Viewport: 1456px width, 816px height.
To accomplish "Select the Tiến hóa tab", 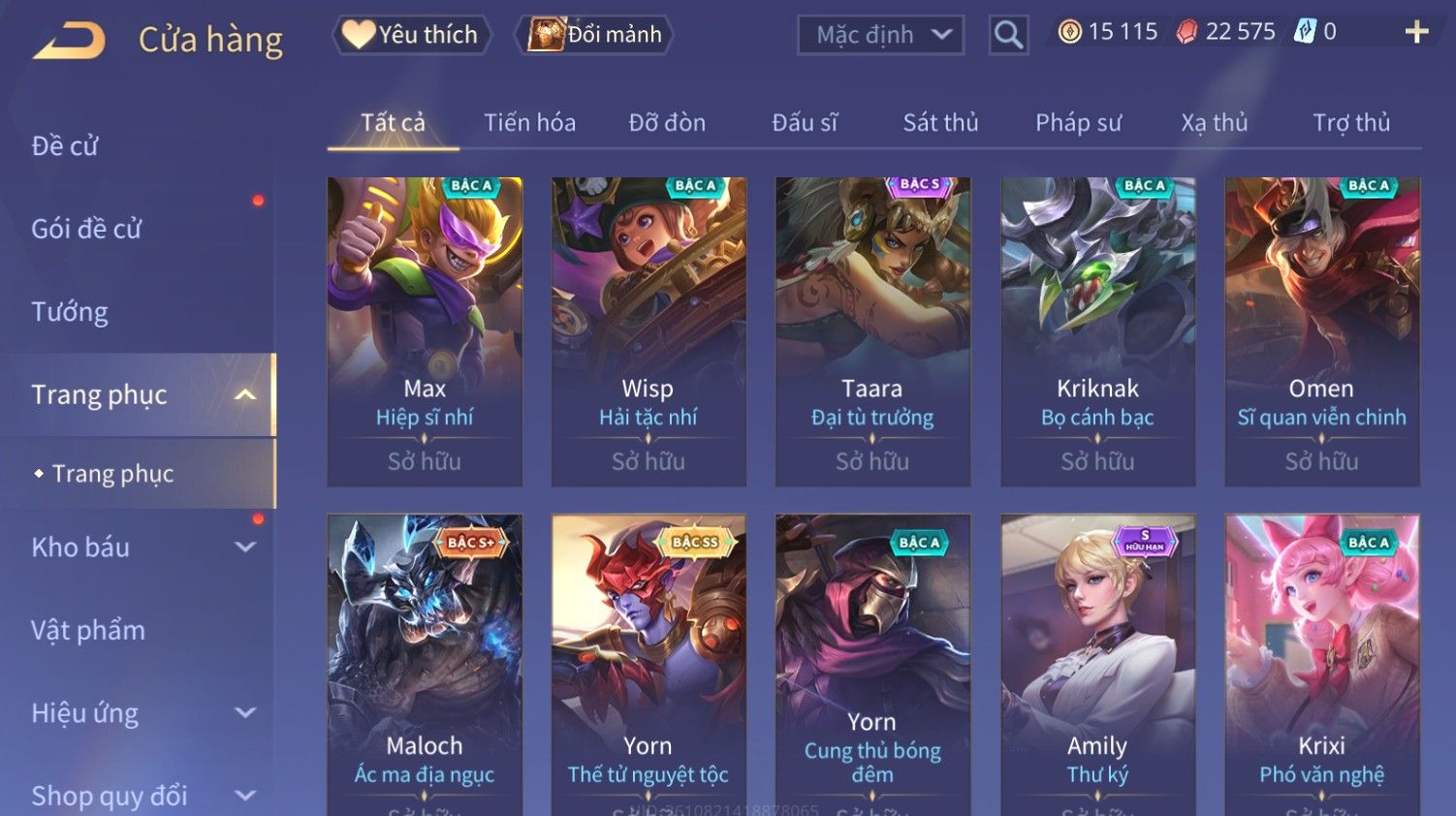I will [529, 122].
